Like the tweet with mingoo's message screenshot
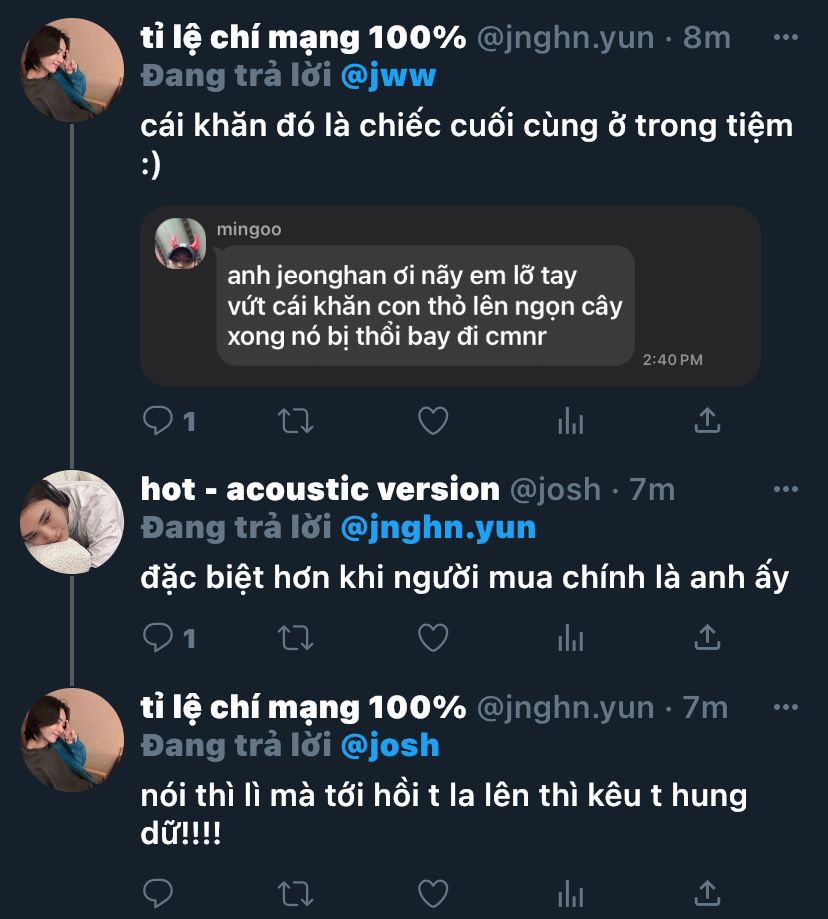 coord(433,420)
